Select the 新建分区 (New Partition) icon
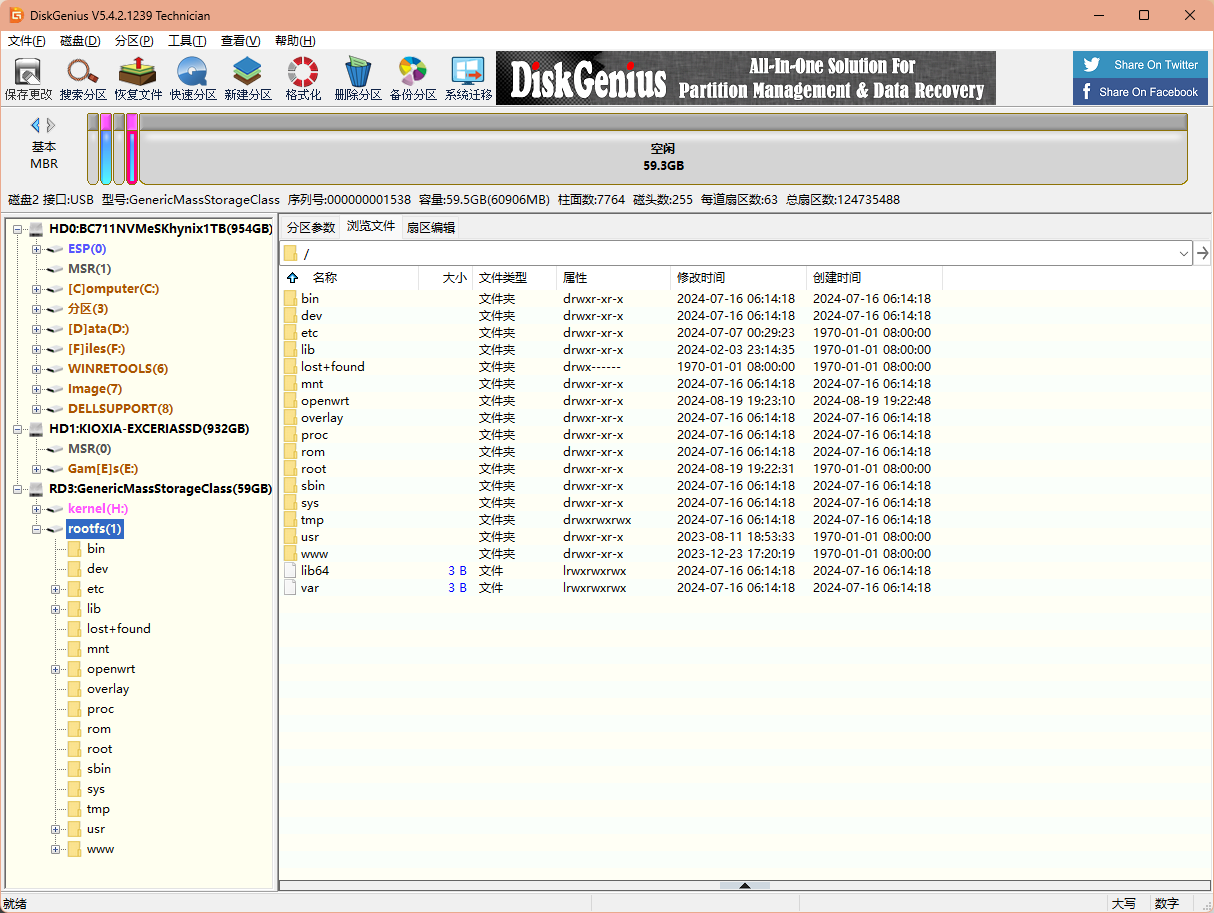This screenshot has height=913, width=1214. pyautogui.click(x=248, y=78)
